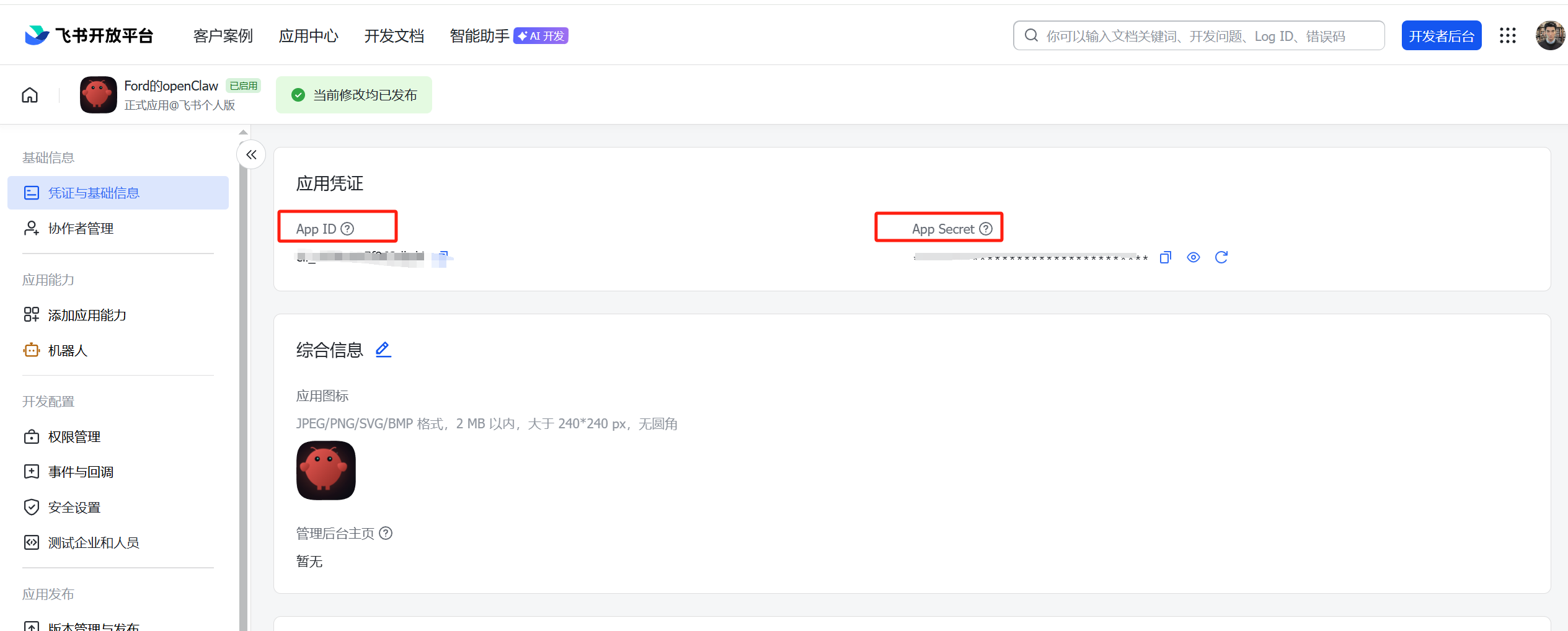Click the App ID help question icon
The width and height of the screenshot is (1568, 631).
(x=348, y=229)
